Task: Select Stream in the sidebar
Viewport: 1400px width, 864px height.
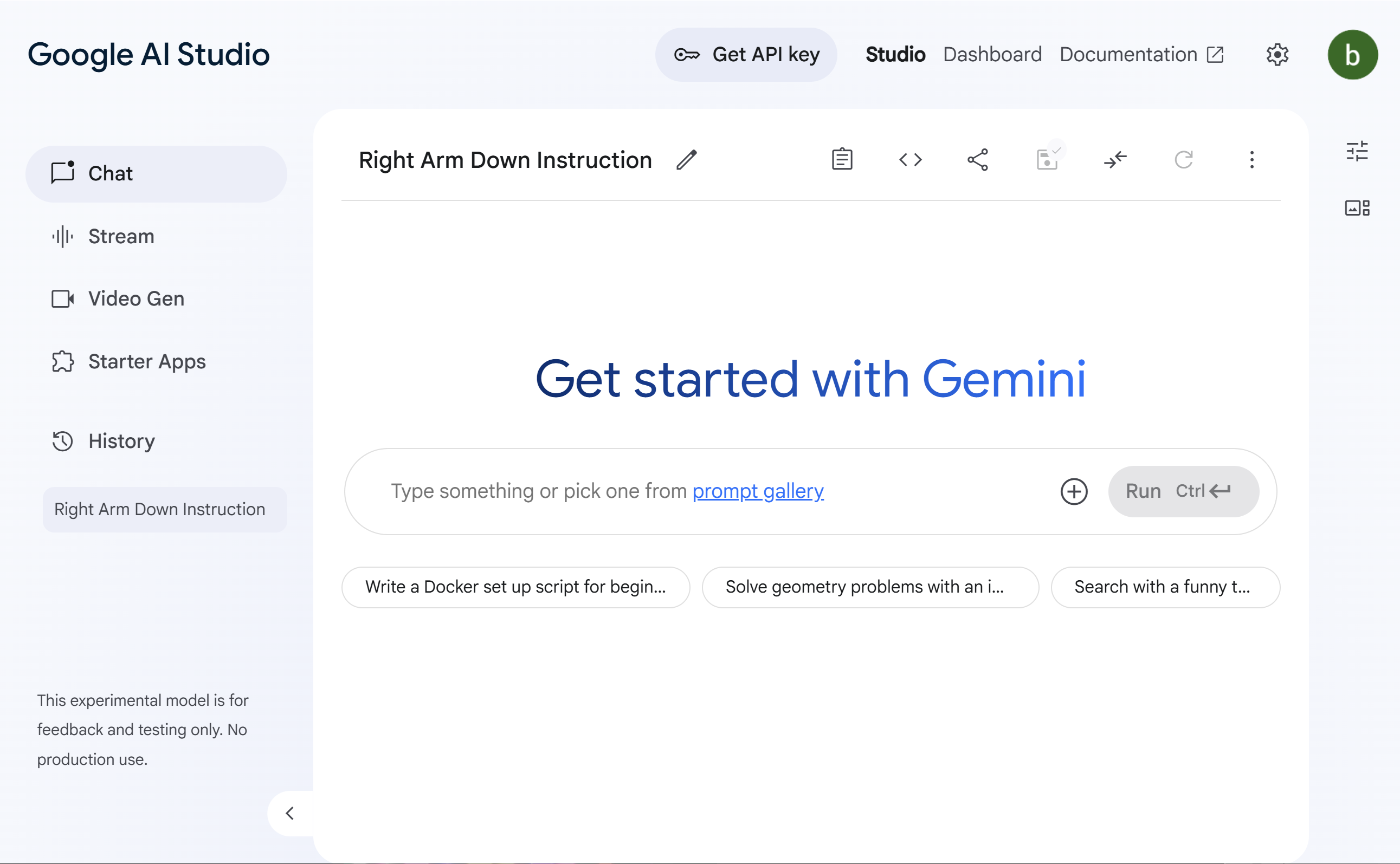Action: coord(121,236)
